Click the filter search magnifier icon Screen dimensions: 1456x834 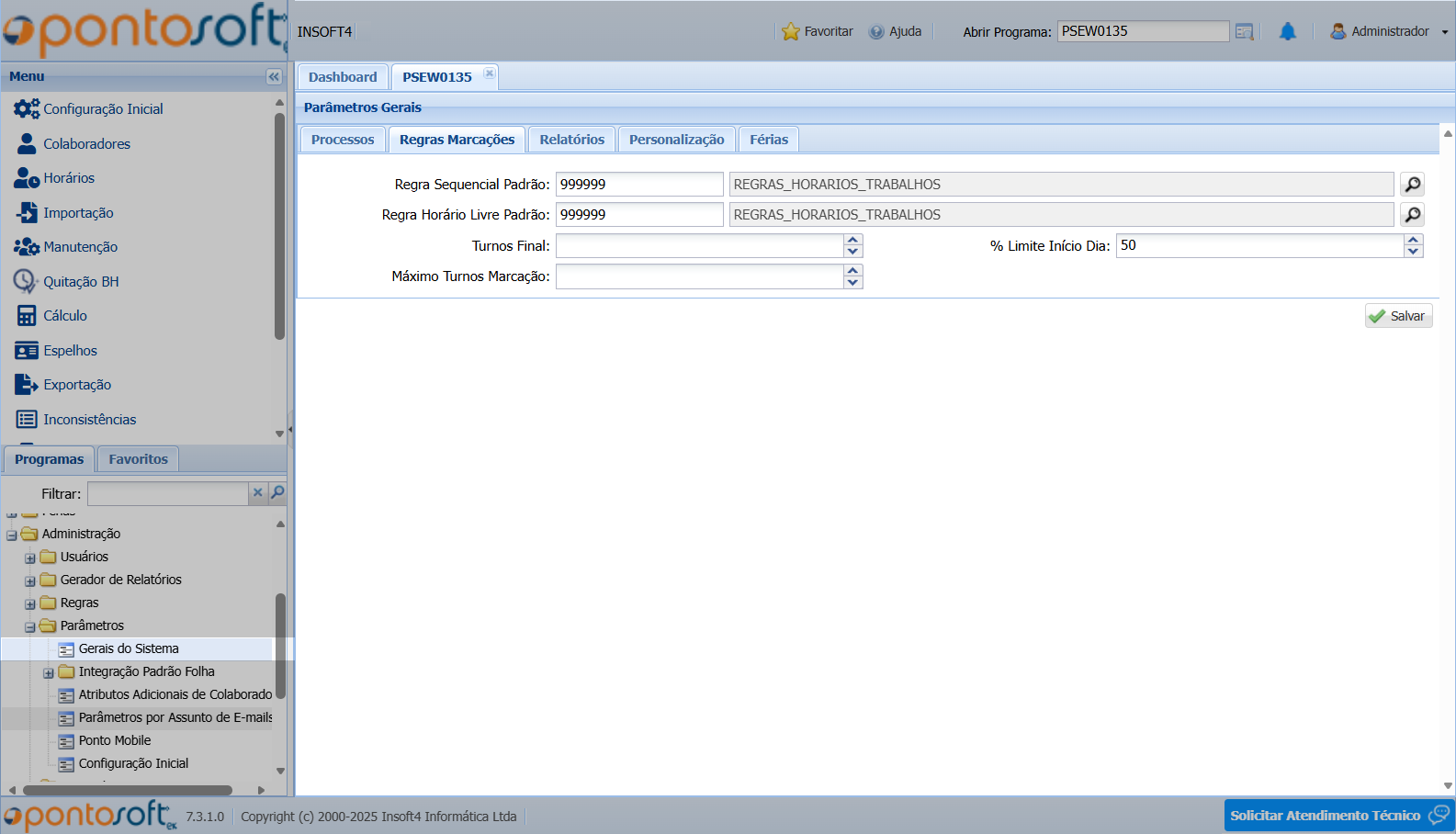[x=277, y=493]
